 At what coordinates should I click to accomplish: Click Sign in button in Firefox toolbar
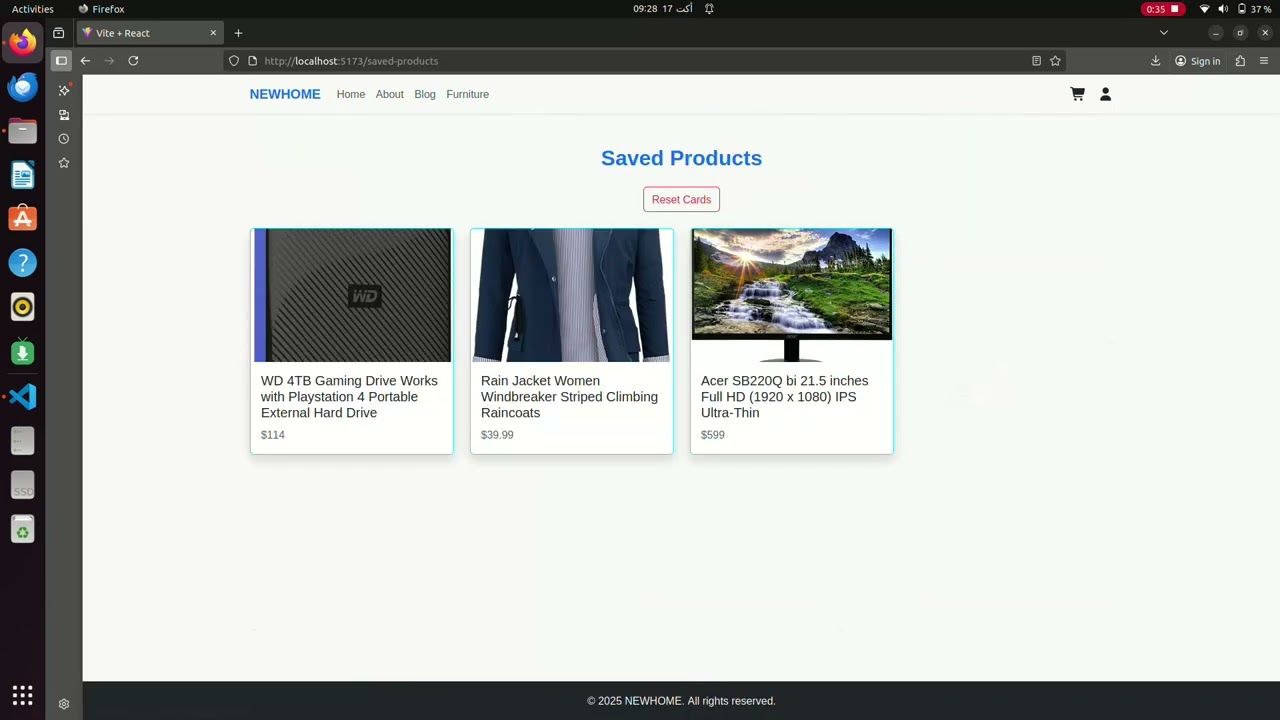click(x=1198, y=61)
